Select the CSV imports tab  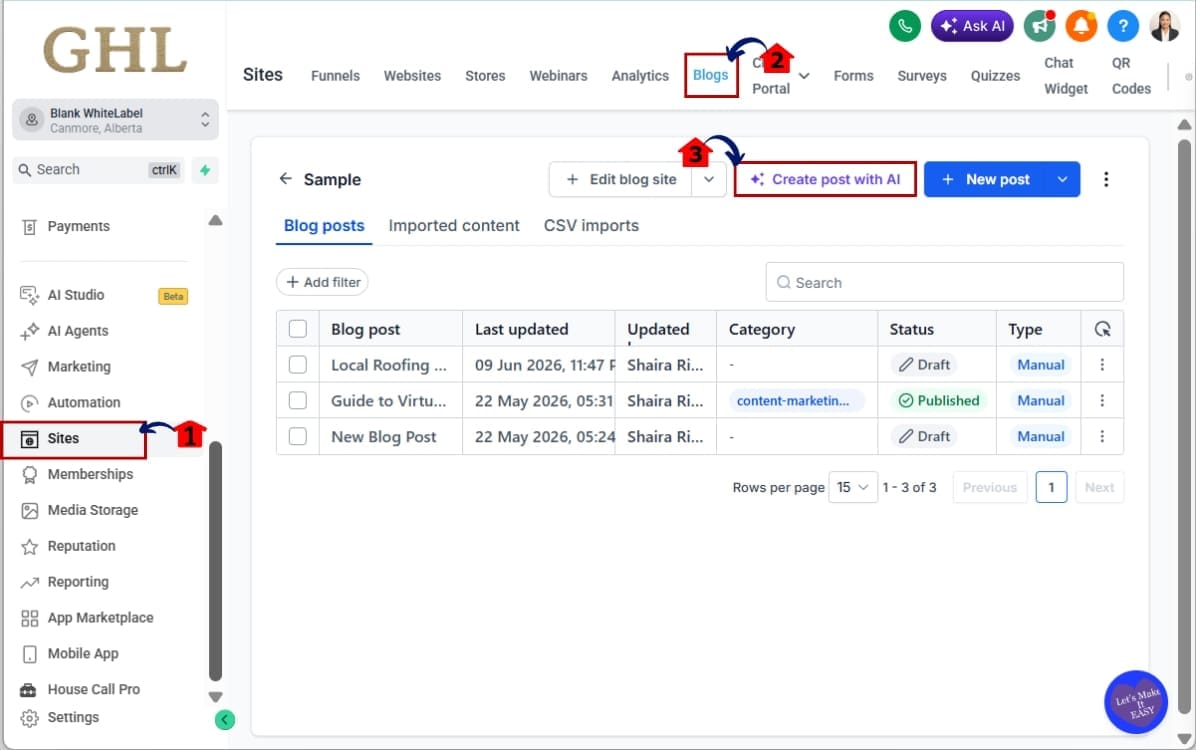pos(591,226)
